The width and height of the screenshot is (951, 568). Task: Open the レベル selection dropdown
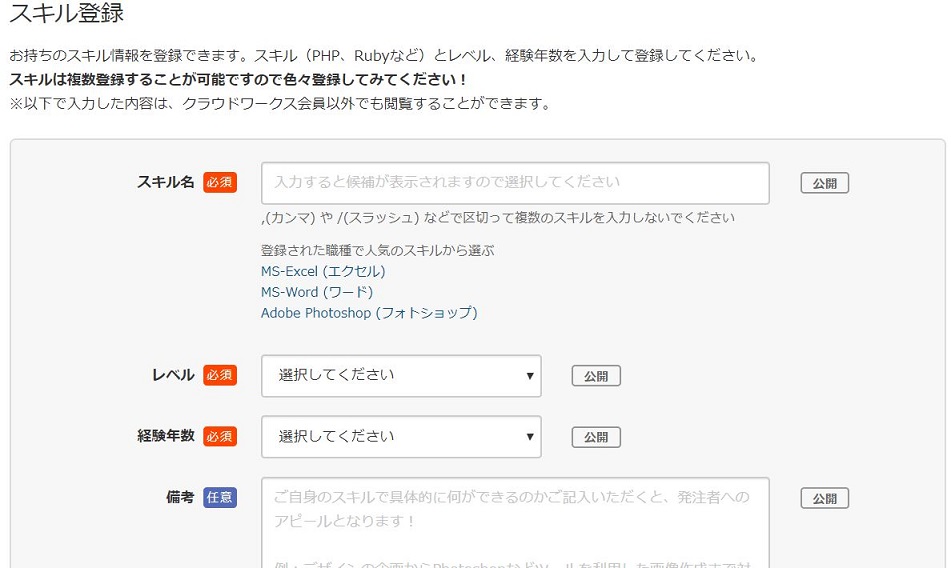(x=401, y=376)
